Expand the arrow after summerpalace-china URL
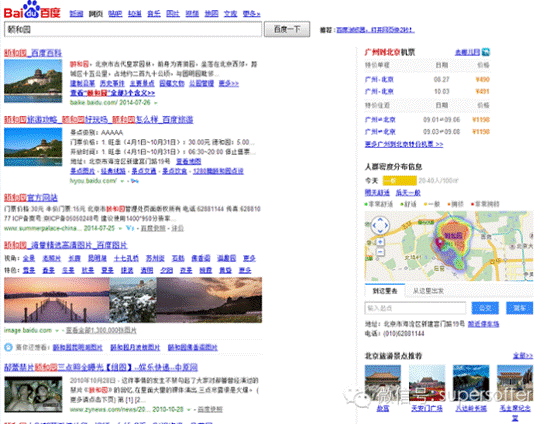This screenshot has height=424, width=550. [120, 228]
